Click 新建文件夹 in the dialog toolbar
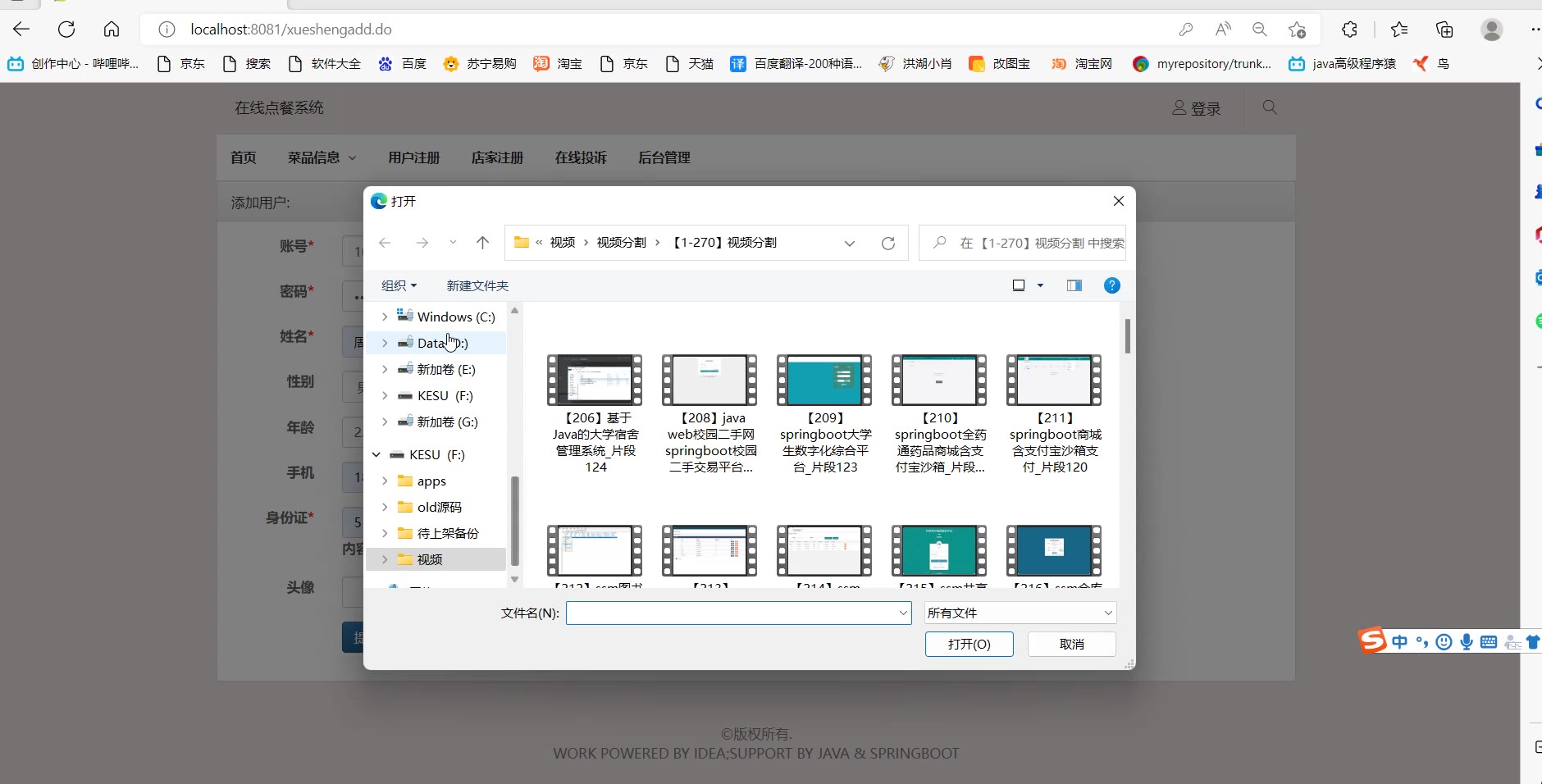1542x784 pixels. tap(477, 285)
